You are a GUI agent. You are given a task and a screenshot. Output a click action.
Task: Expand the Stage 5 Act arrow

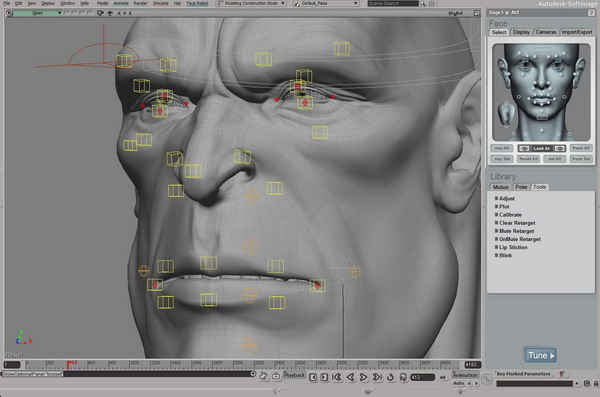[x=507, y=13]
